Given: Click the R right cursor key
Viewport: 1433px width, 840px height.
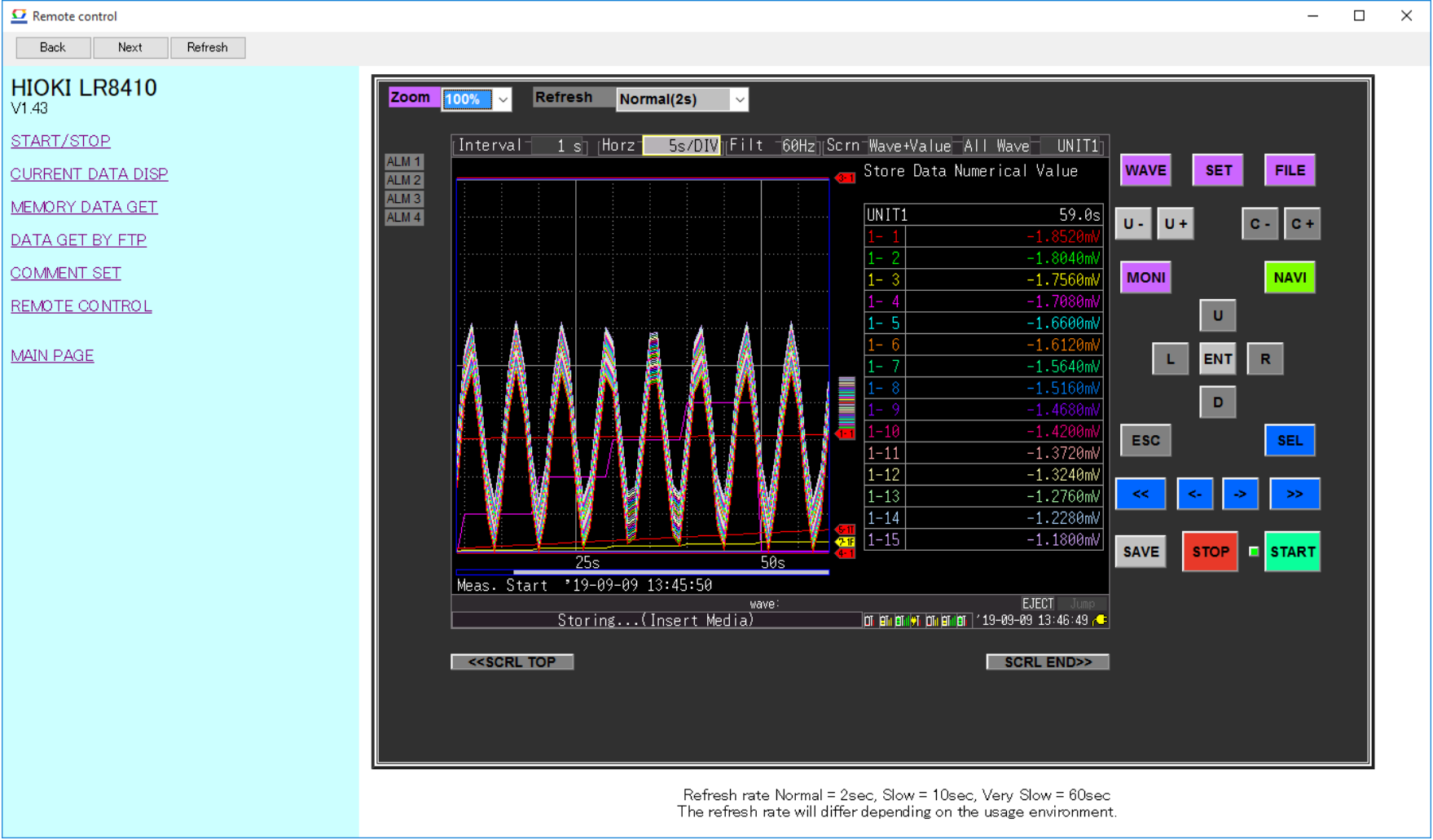Looking at the screenshot, I should [1265, 359].
